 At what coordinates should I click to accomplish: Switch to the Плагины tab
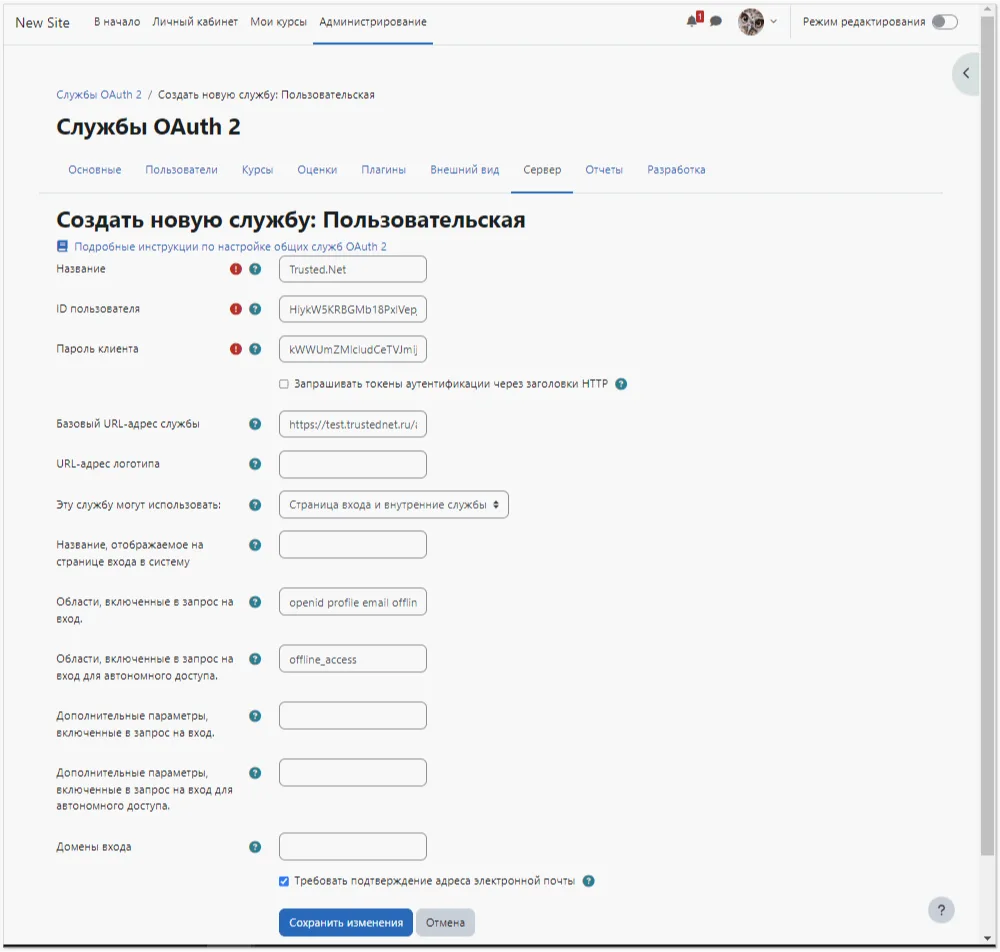click(386, 169)
